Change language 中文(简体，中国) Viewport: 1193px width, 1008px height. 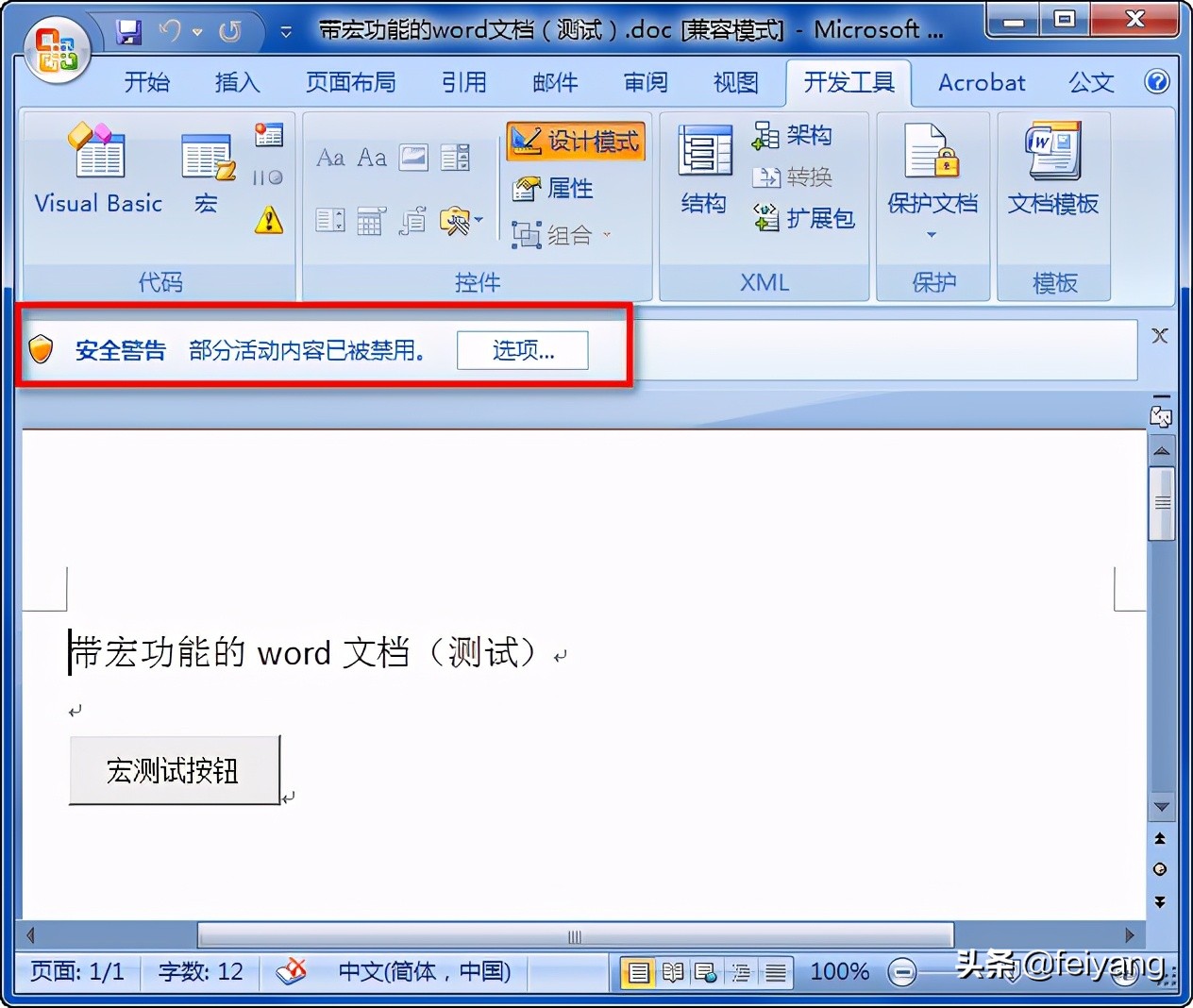pos(425,971)
